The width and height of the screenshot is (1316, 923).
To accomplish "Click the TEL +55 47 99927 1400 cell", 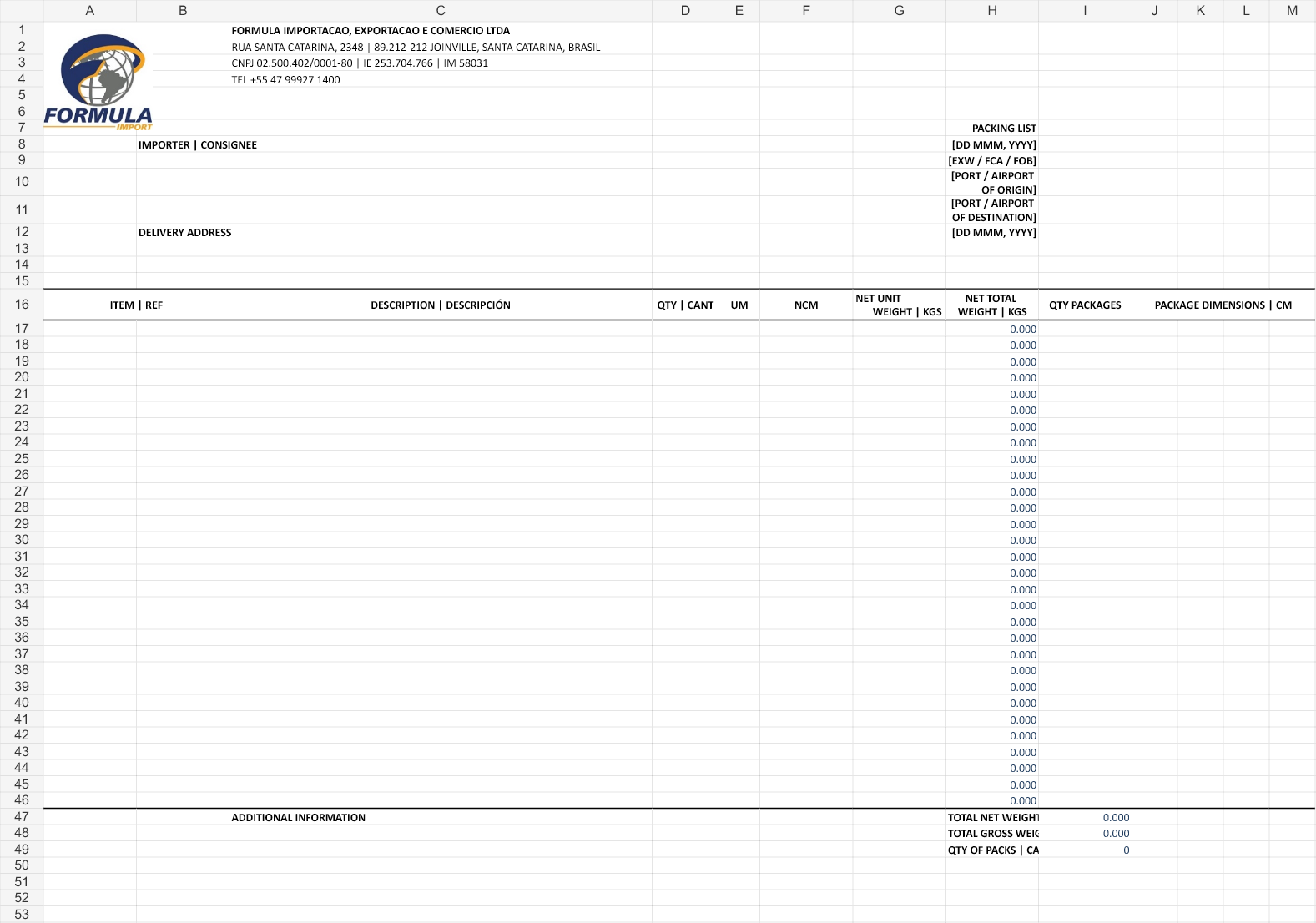I will (x=285, y=80).
